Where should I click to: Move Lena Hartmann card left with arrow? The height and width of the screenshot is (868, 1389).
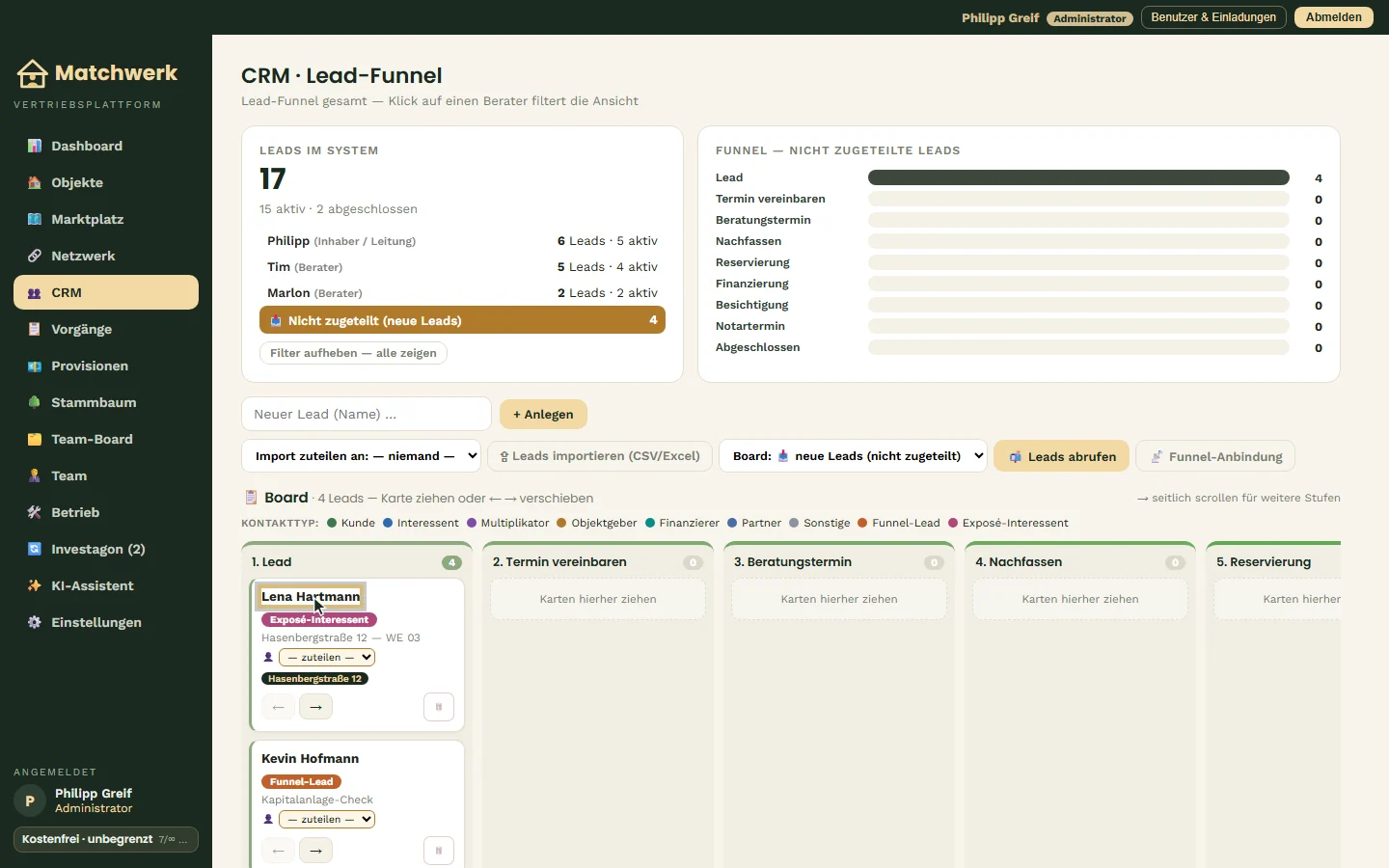[x=278, y=707]
